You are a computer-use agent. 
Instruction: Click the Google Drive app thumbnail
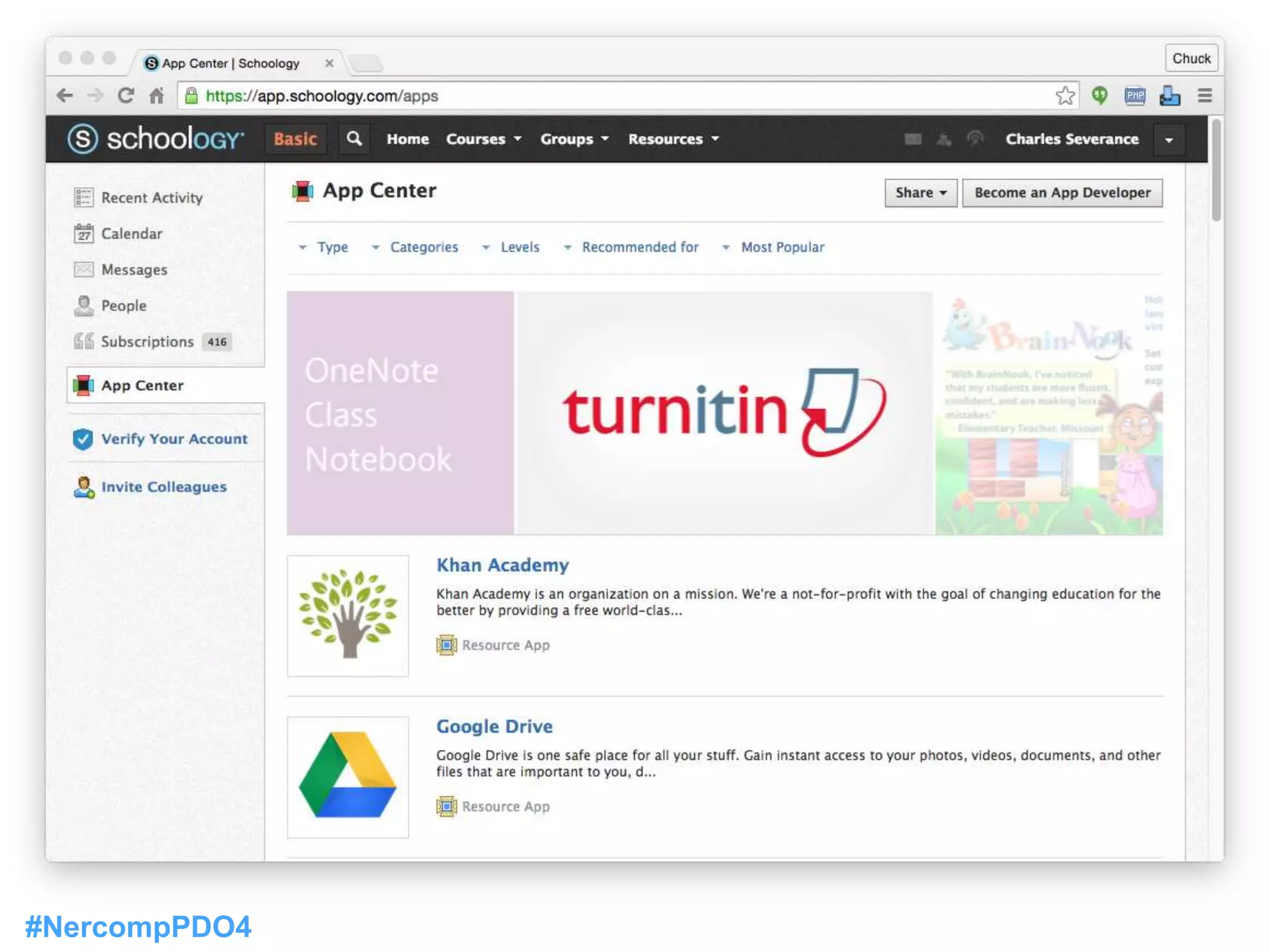point(348,777)
